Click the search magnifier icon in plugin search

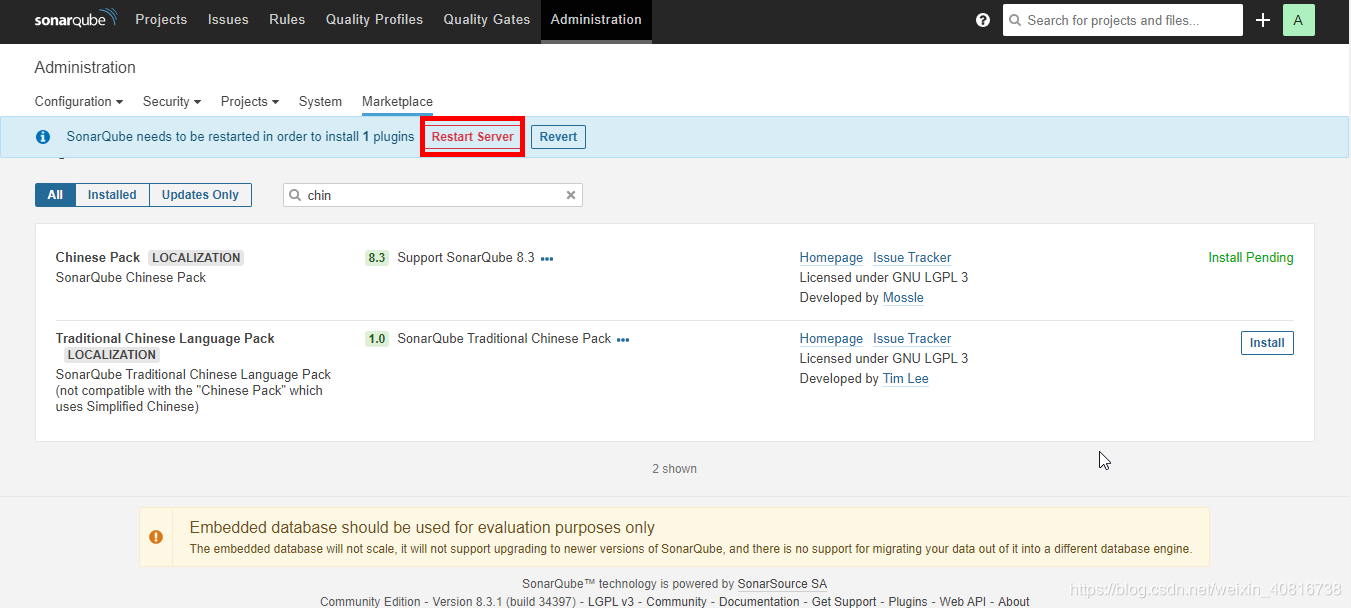296,196
